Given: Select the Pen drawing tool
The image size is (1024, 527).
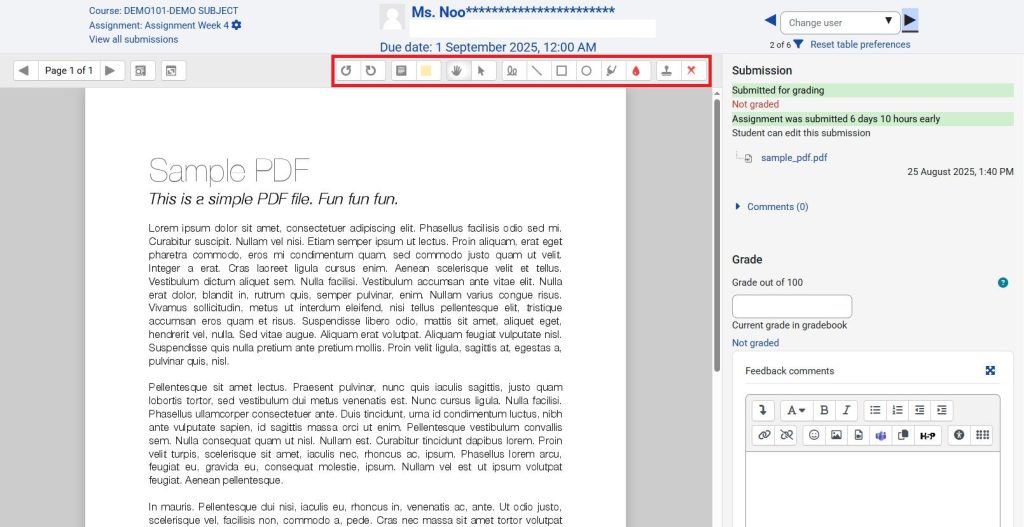Looking at the screenshot, I should click(x=511, y=71).
